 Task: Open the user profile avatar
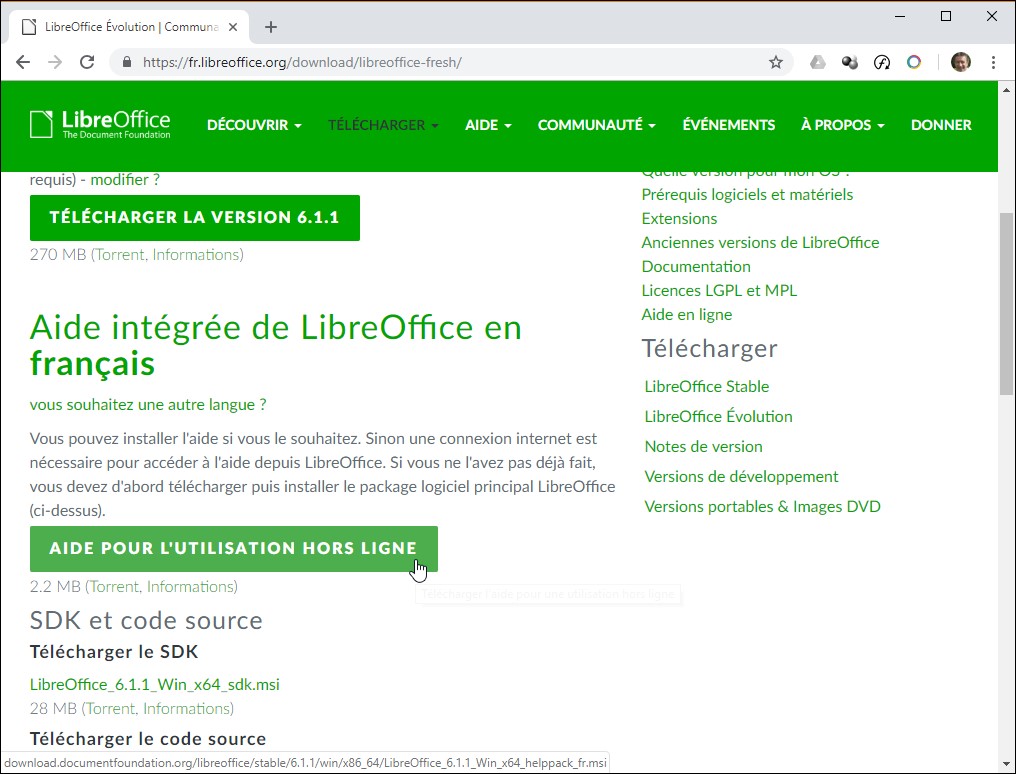point(960,62)
